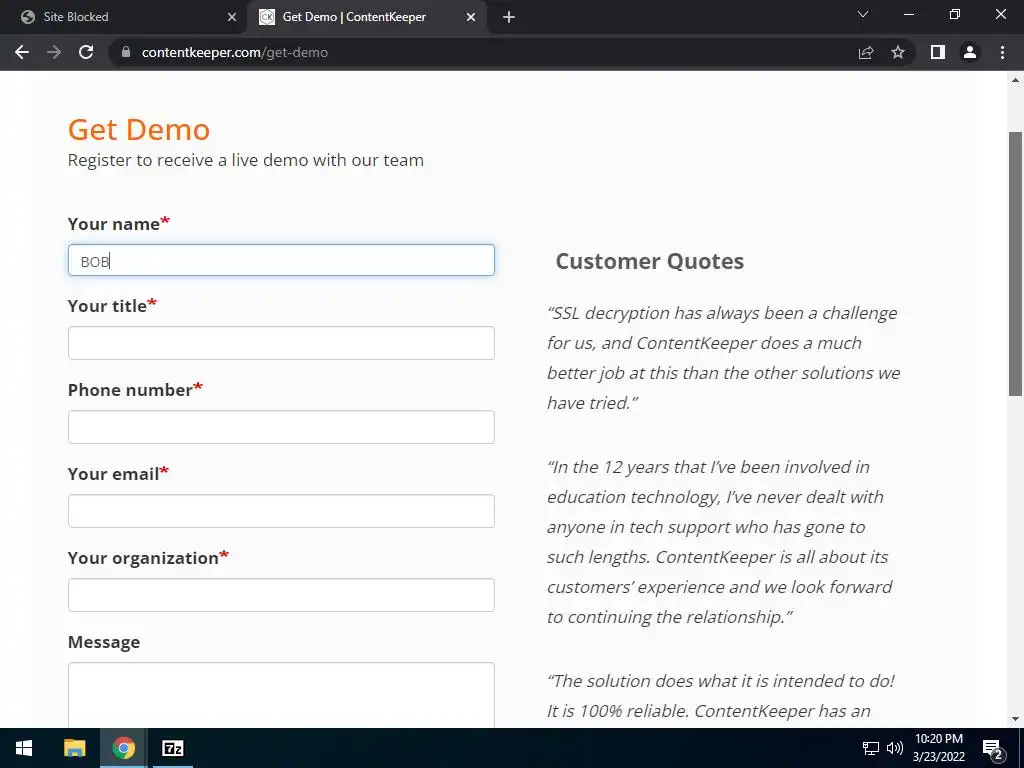The image size is (1024, 768).
Task: Click the Chrome taskbar icon
Action: coord(123,748)
